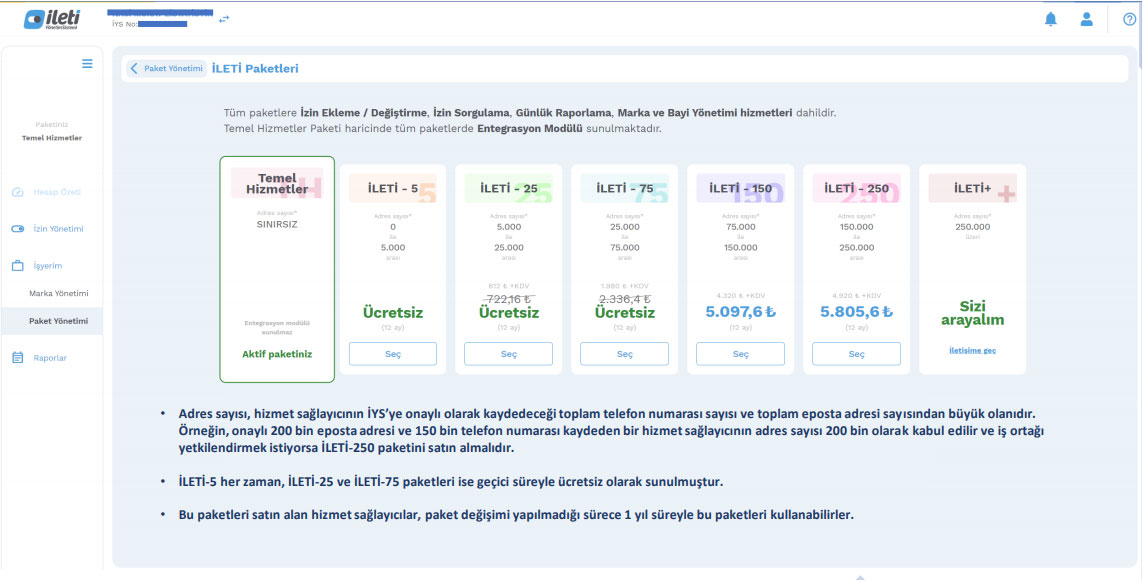Choose the İLETİ - 250 package with Seç
1143x581 pixels.
click(x=857, y=354)
